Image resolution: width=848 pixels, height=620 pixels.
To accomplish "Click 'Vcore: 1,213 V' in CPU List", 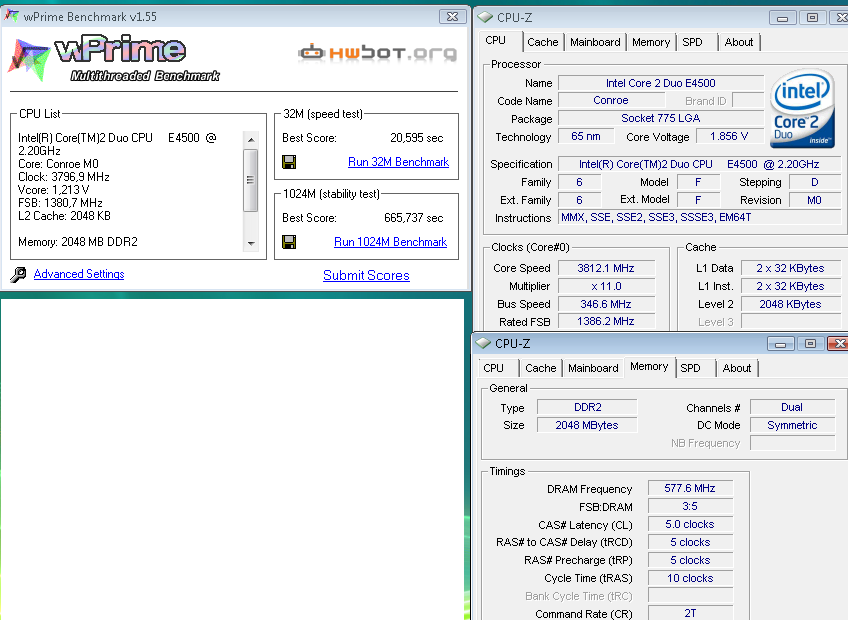I will [x=54, y=190].
